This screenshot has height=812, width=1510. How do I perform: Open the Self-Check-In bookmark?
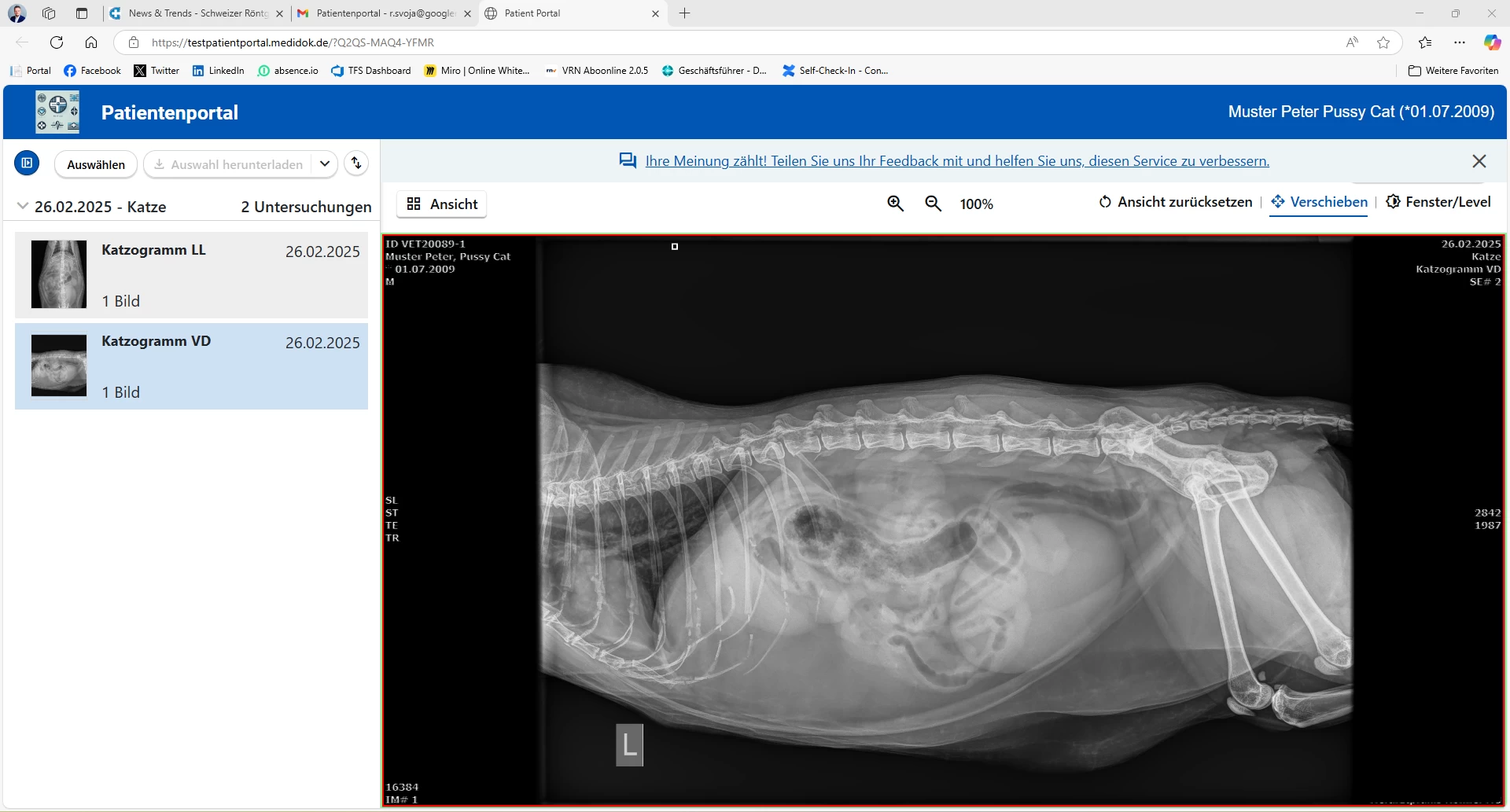click(x=835, y=71)
